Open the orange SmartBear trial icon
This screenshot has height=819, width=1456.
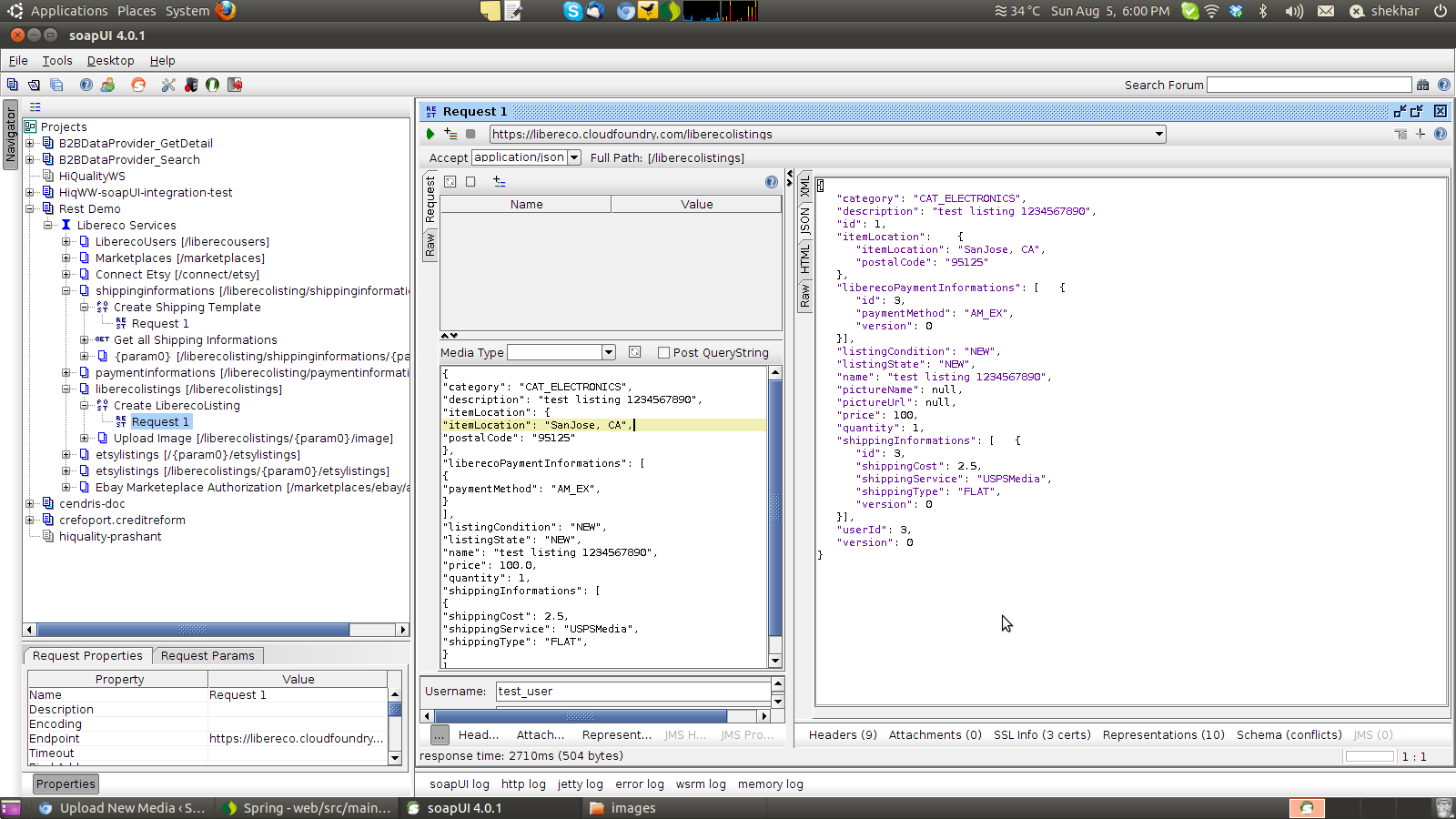(138, 85)
